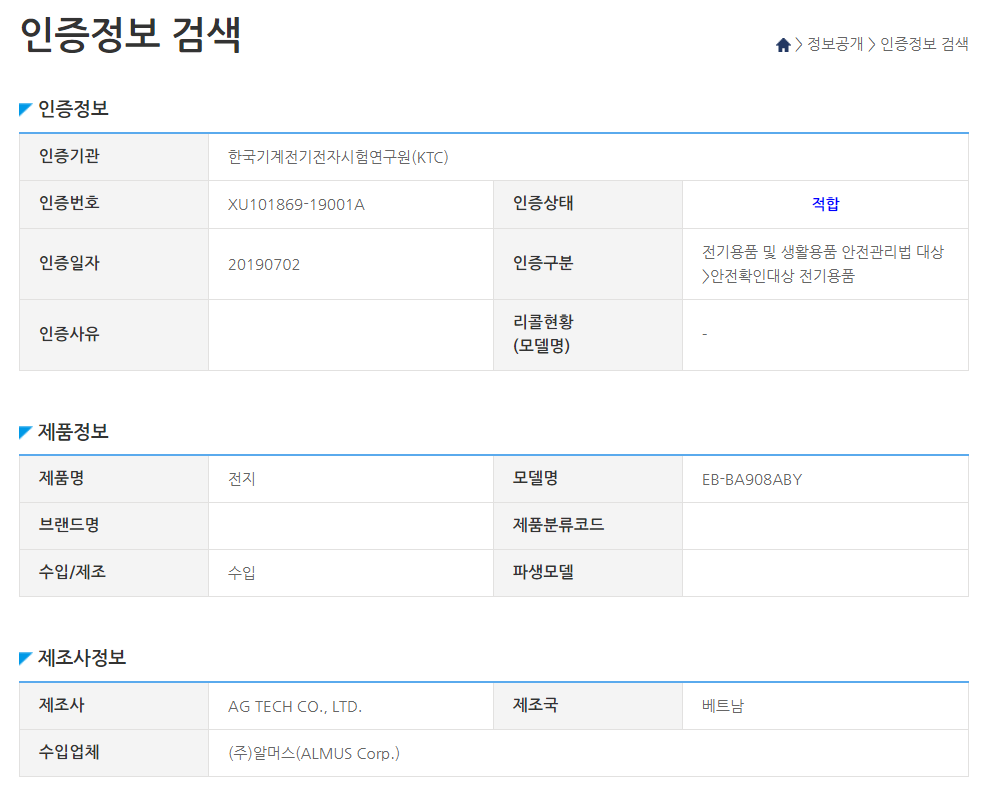
Task: Click the blue marker beside 인증정보 heading
Action: click(x=26, y=109)
